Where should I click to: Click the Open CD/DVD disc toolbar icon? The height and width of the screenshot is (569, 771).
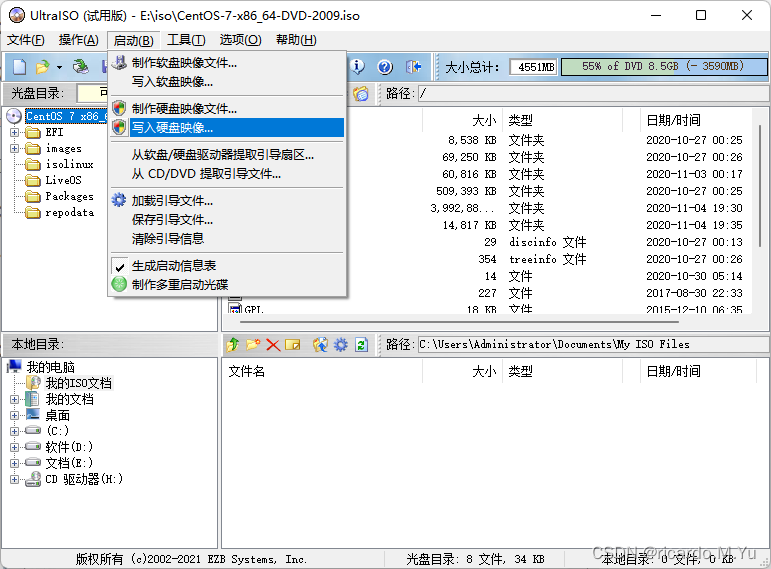(80, 66)
